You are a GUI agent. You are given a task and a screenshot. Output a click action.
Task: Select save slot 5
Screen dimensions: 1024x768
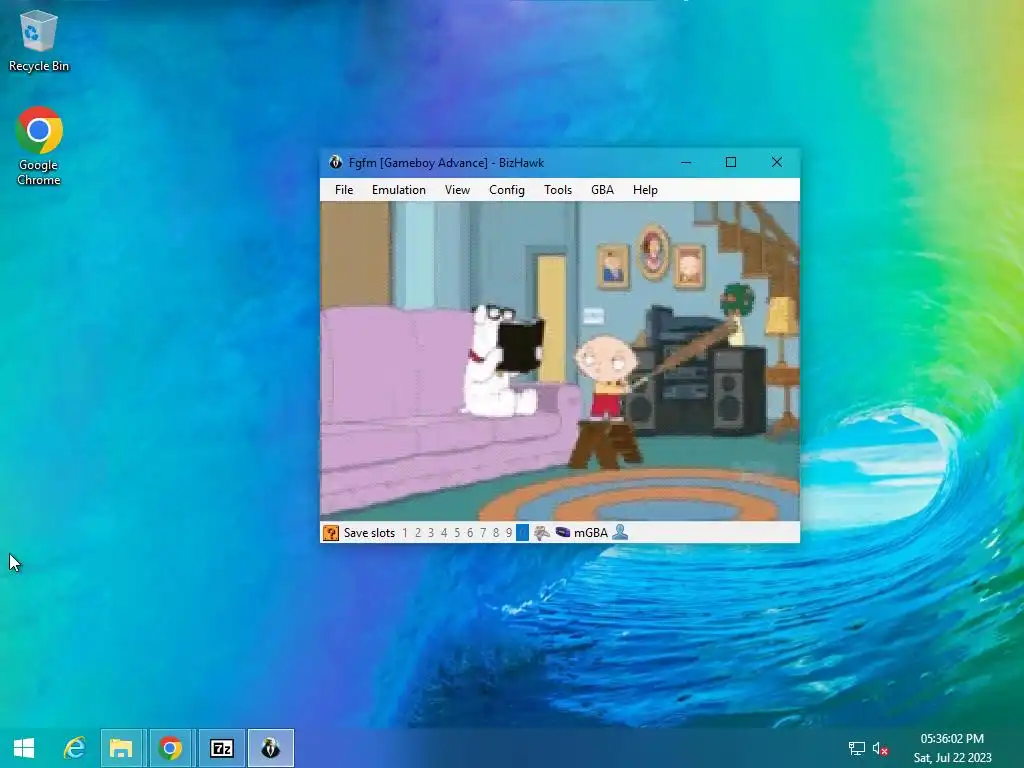point(457,533)
